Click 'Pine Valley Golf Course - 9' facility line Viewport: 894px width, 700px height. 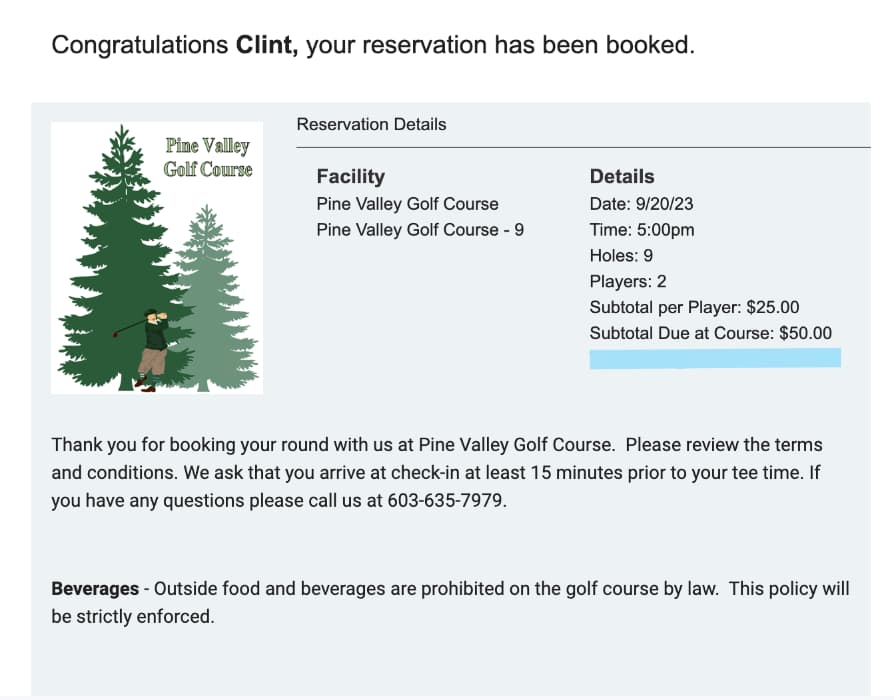point(420,230)
